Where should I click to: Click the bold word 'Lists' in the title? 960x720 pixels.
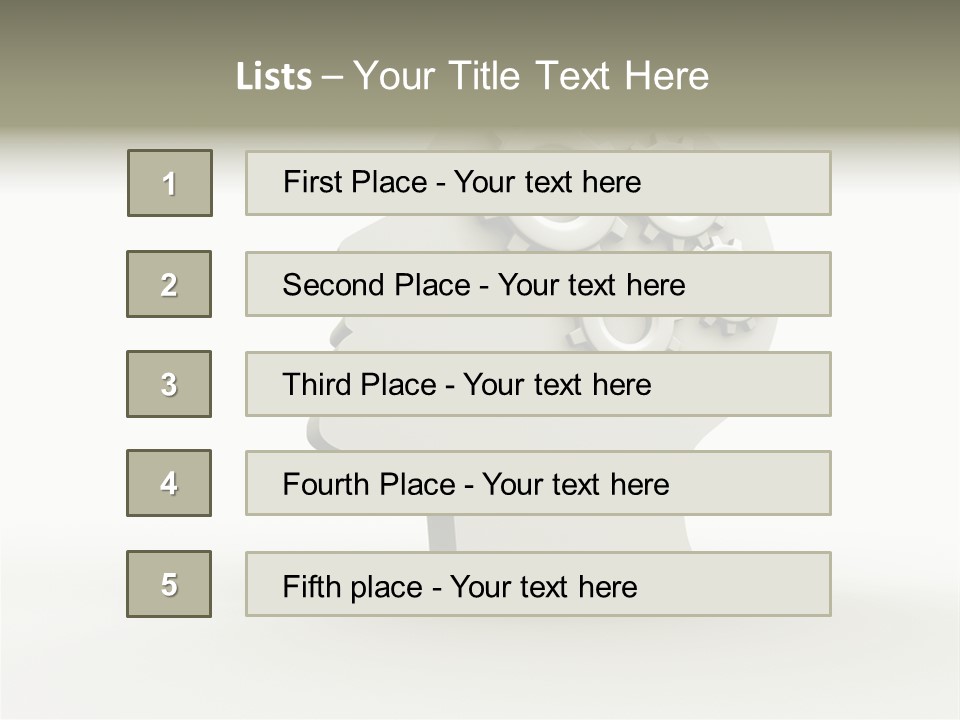[x=274, y=77]
